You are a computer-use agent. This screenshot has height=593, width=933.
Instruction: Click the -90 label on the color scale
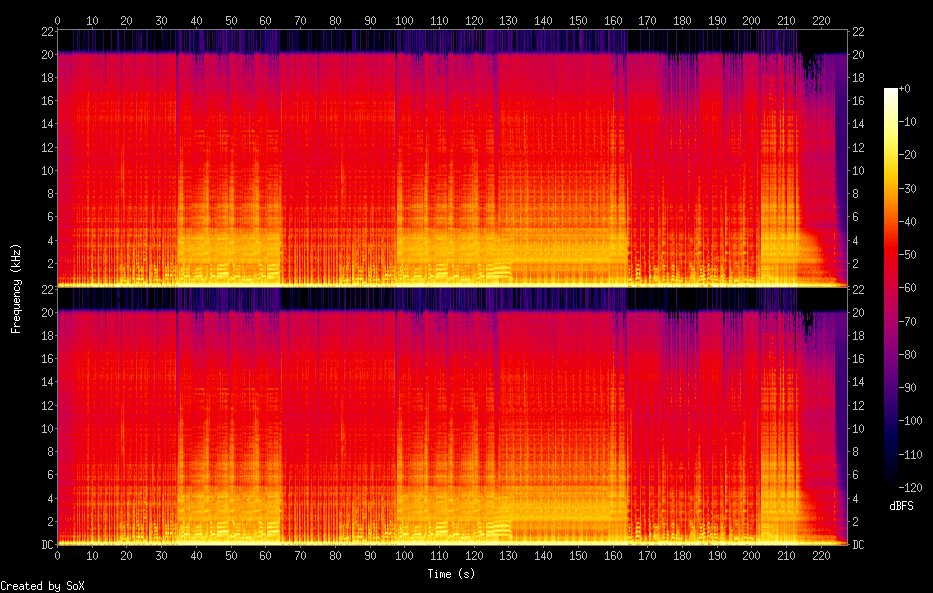pyautogui.click(x=909, y=388)
